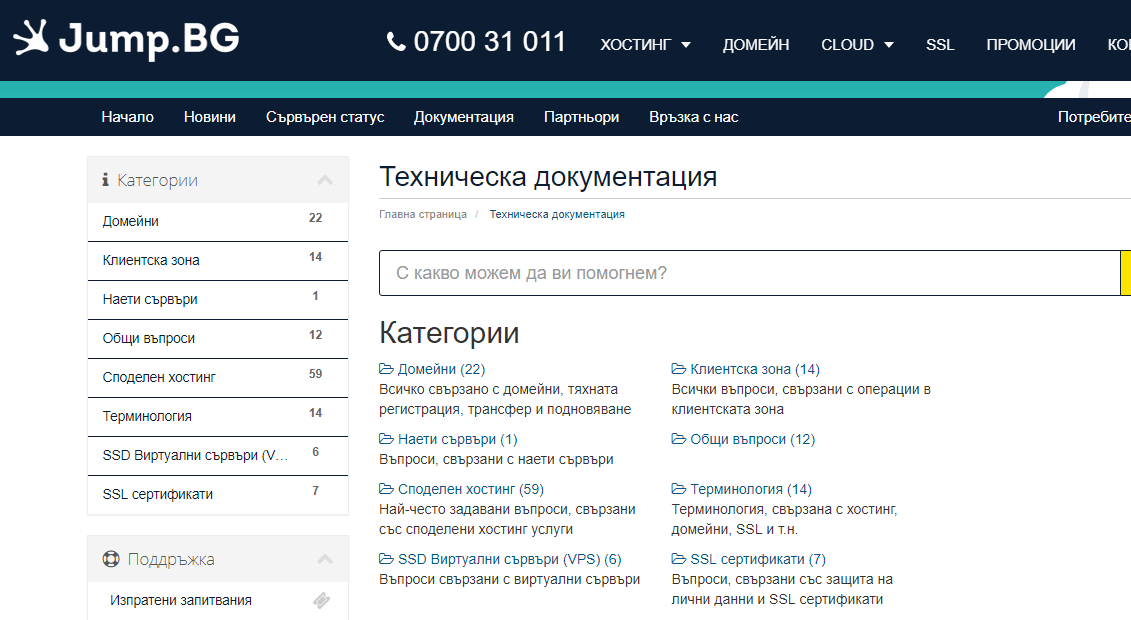The width and height of the screenshot is (1131, 620).
Task: Click folder icon next to Домейни (22)
Action: click(x=387, y=369)
